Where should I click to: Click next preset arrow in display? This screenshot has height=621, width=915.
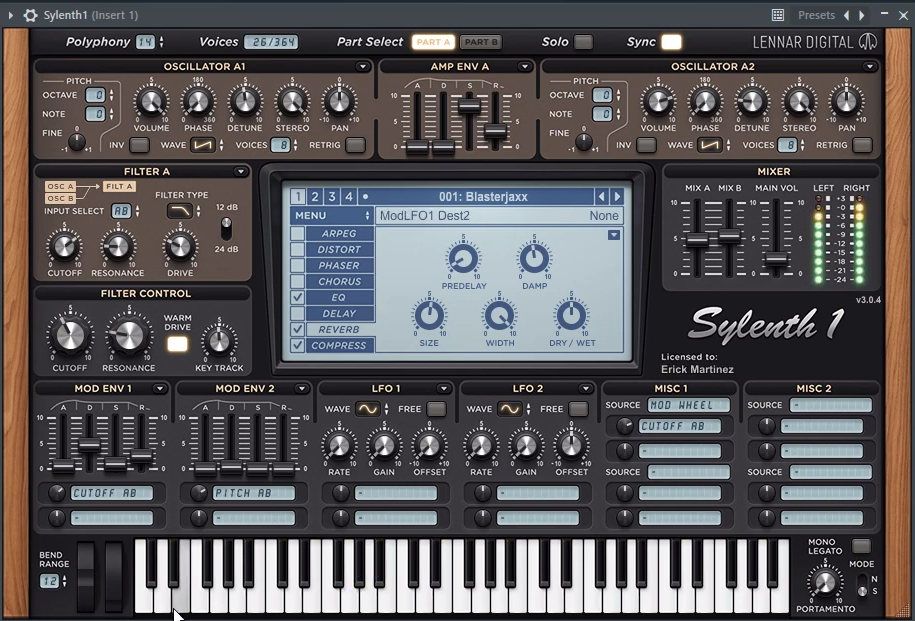tap(617, 197)
